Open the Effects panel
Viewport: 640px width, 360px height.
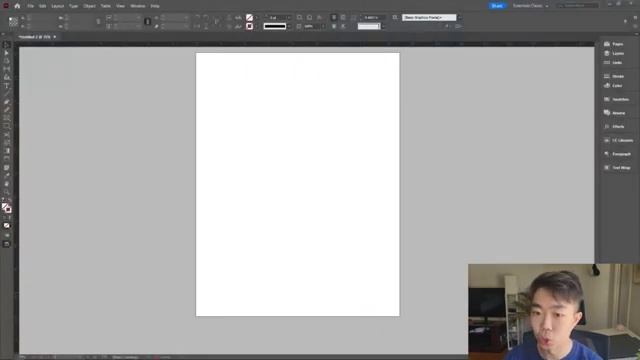(x=614, y=127)
